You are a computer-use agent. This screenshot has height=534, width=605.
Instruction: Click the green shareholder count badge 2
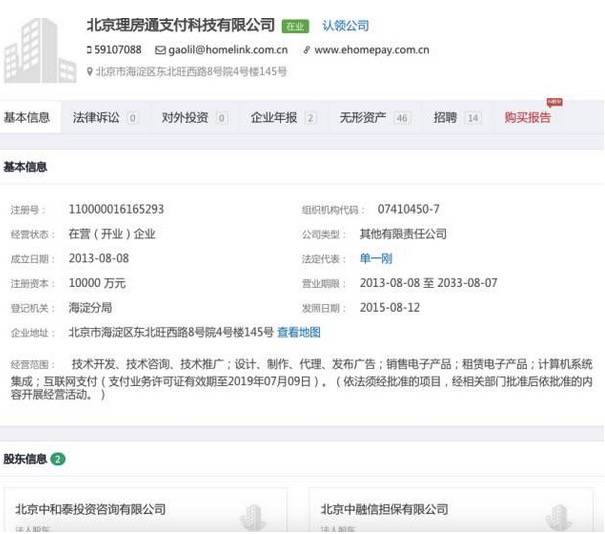(x=58, y=459)
